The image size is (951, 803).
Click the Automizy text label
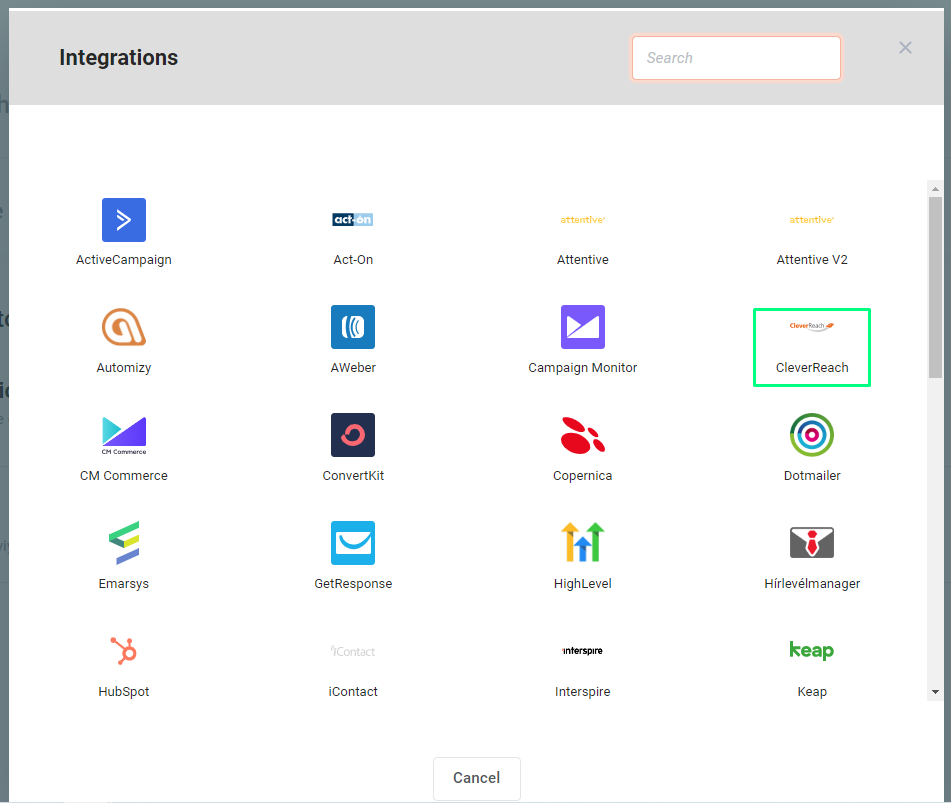[124, 368]
